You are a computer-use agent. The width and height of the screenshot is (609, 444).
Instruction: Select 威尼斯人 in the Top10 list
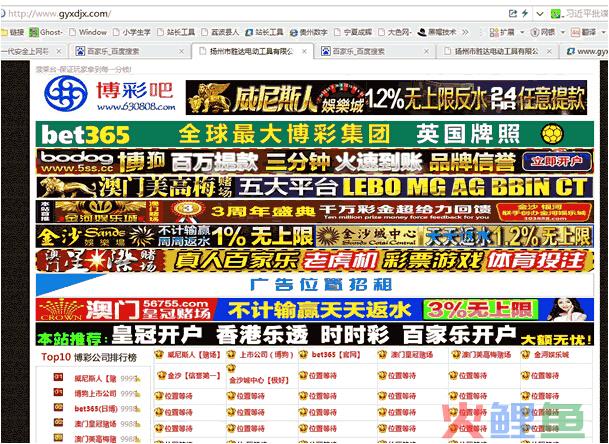95,378
